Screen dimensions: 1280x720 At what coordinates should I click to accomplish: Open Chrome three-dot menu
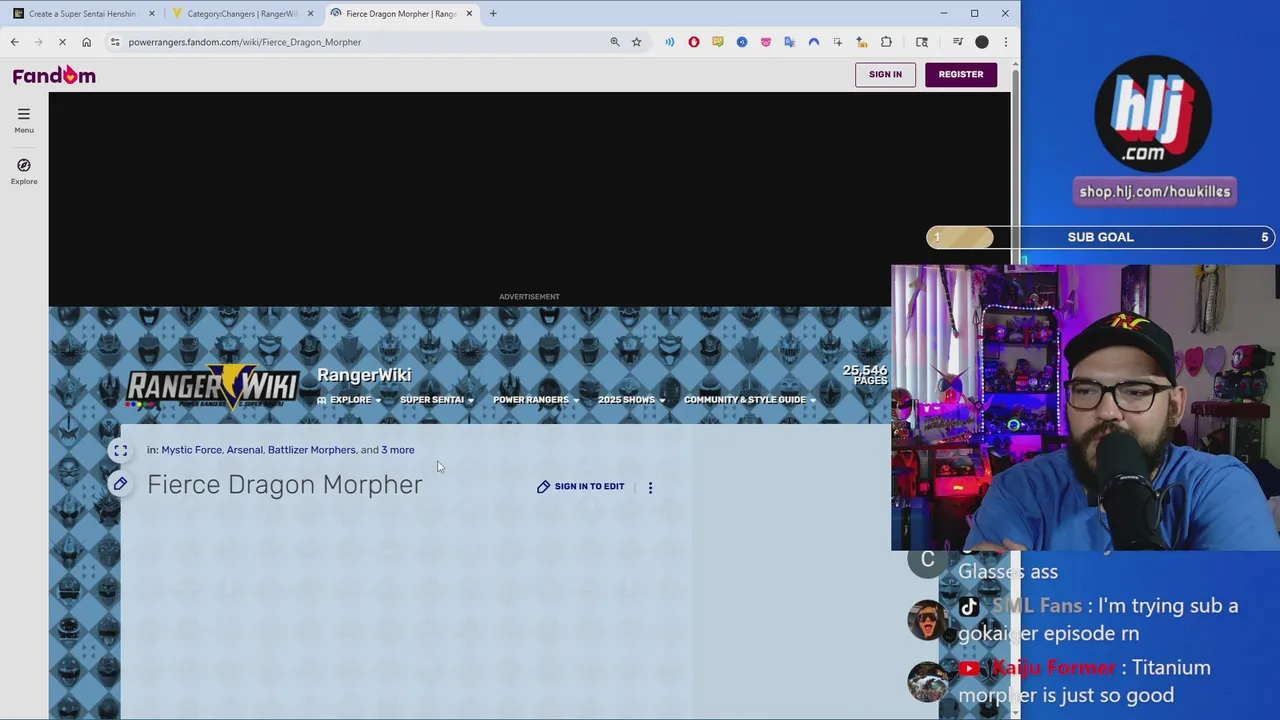(1005, 42)
